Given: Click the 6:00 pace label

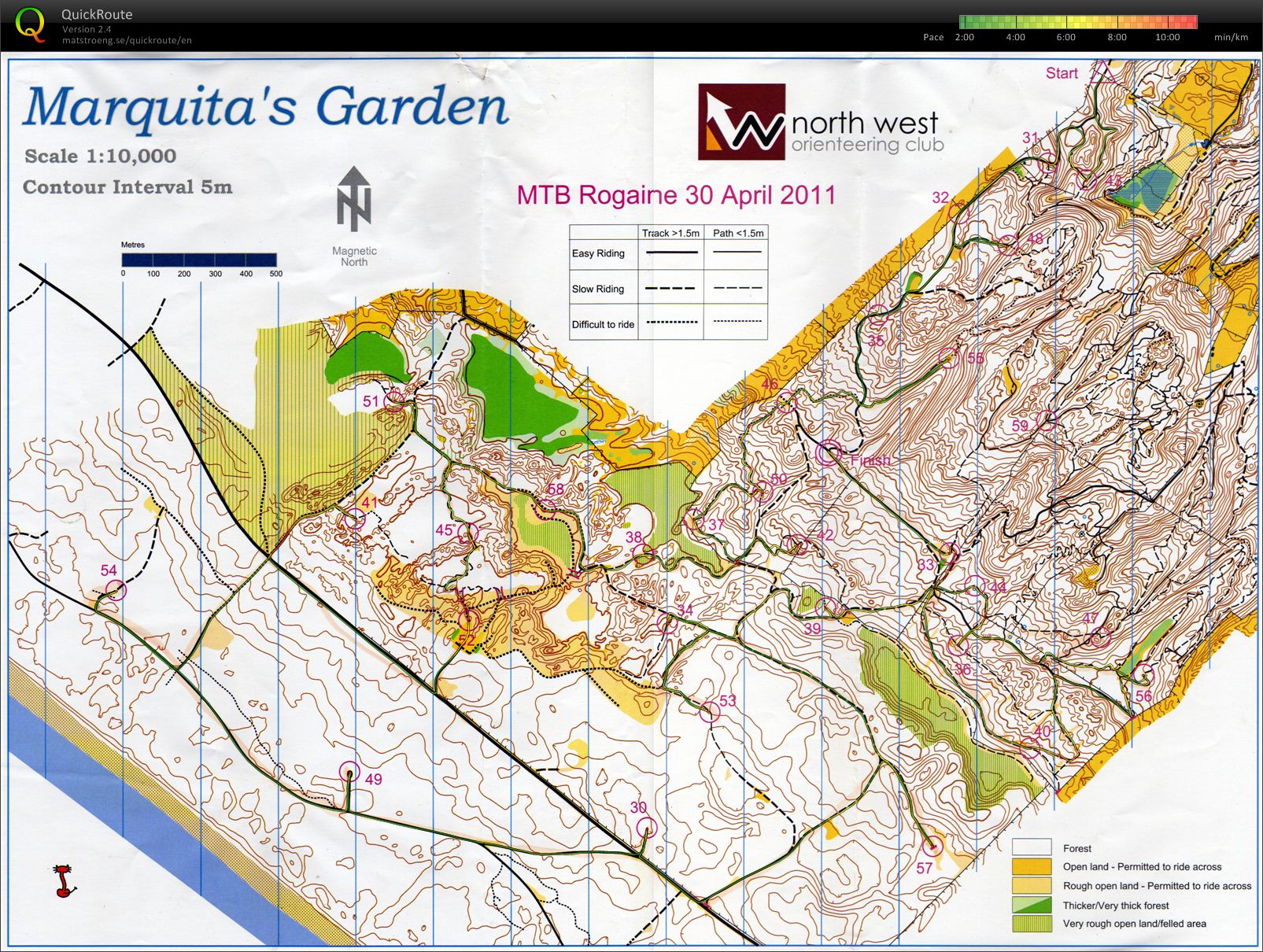Looking at the screenshot, I should (1065, 37).
